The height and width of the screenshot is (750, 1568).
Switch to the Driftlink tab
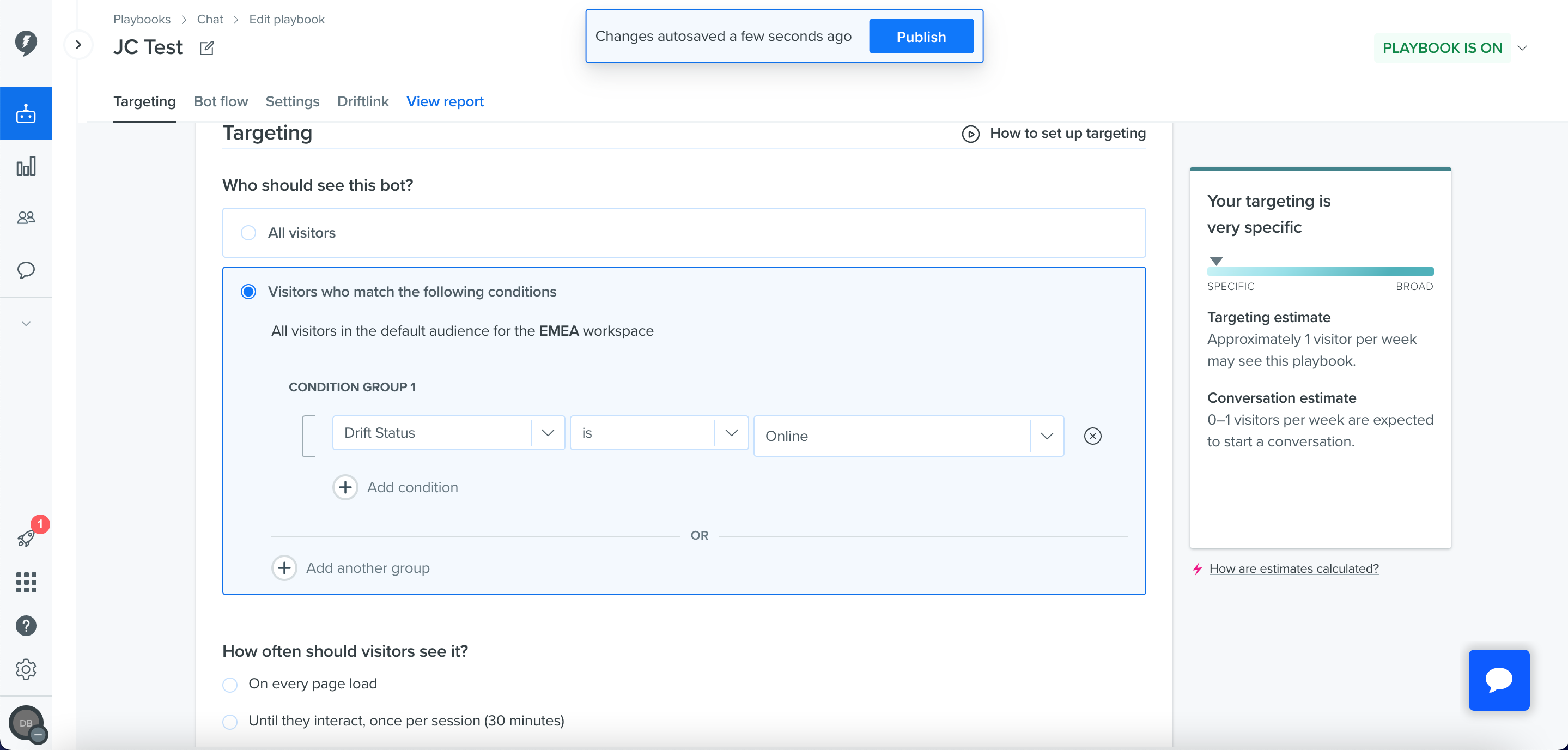point(363,101)
